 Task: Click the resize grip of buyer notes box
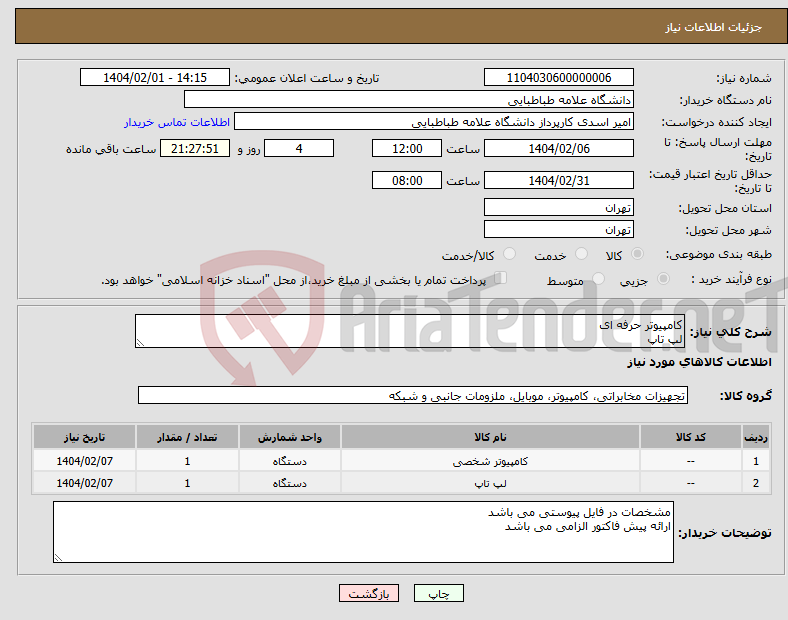point(58,558)
